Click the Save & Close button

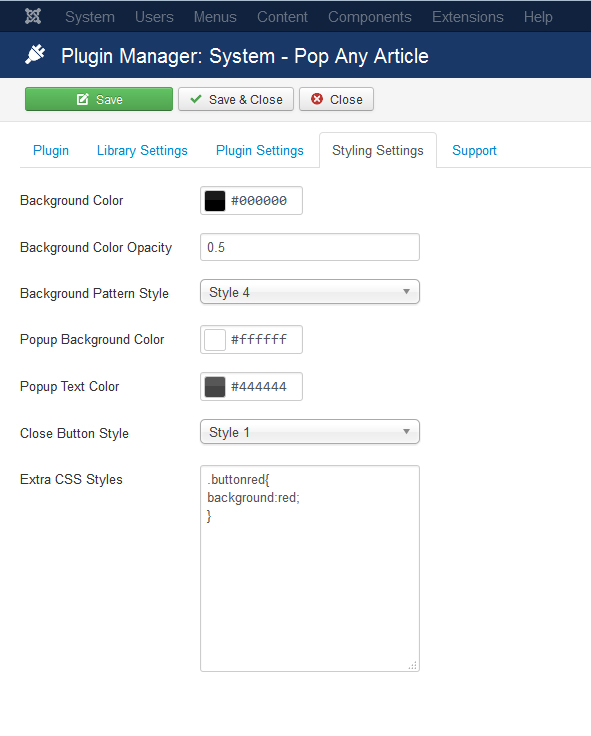click(x=236, y=99)
